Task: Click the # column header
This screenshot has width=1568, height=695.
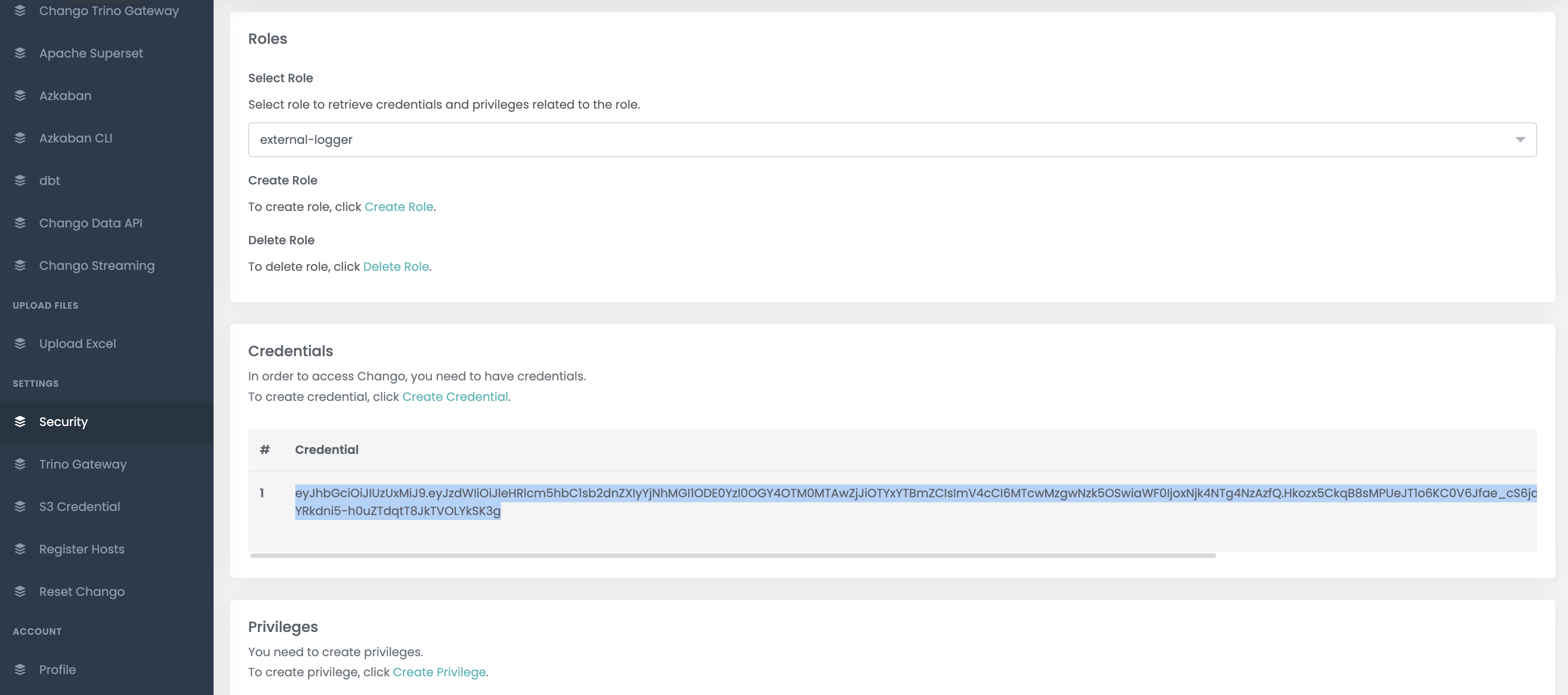Action: pyautogui.click(x=265, y=449)
